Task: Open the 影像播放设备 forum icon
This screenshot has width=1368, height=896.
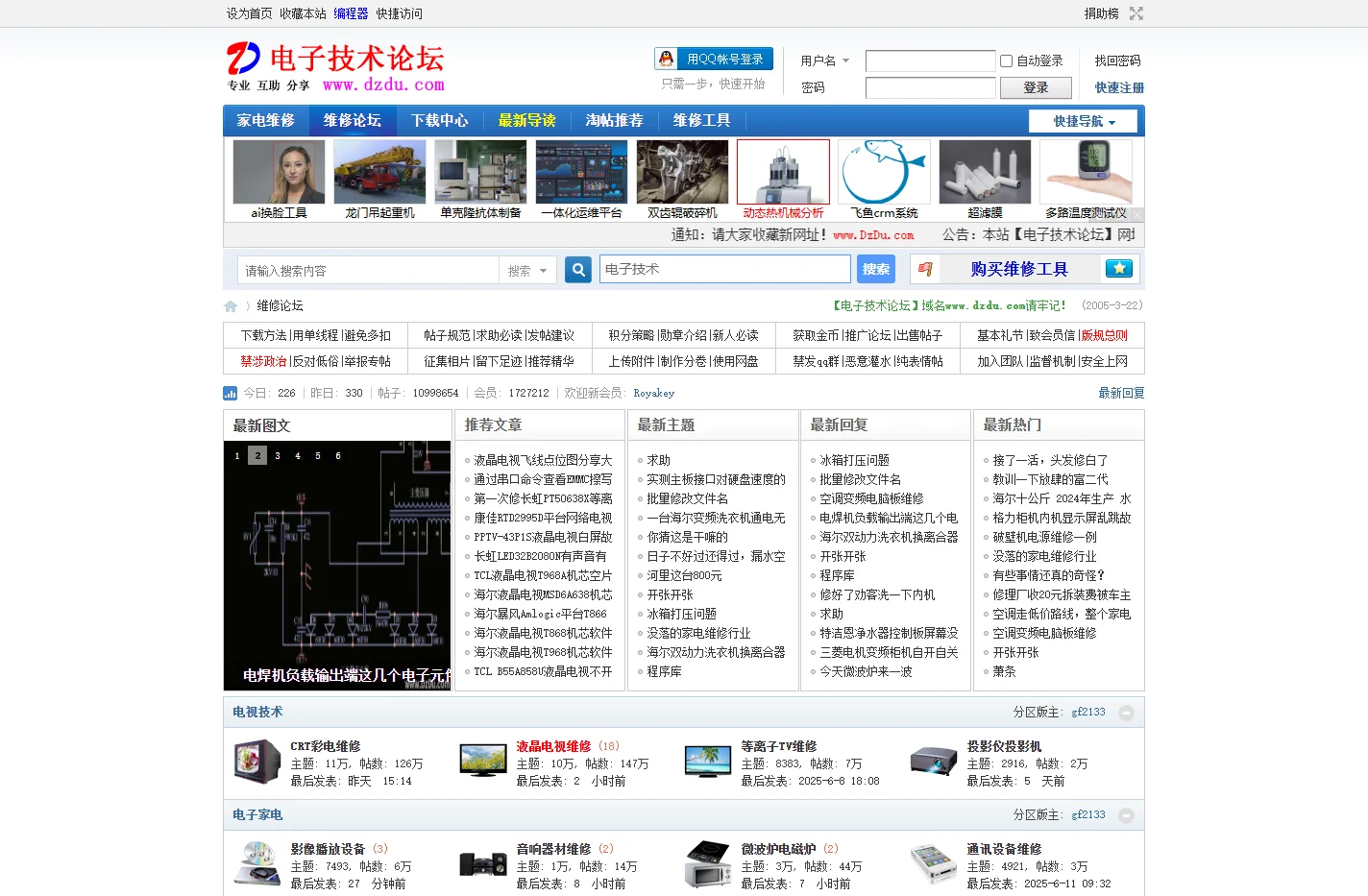Action: click(257, 864)
